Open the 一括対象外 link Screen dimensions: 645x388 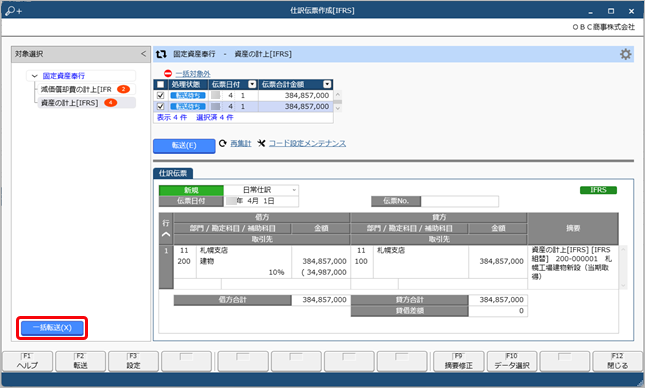(193, 74)
